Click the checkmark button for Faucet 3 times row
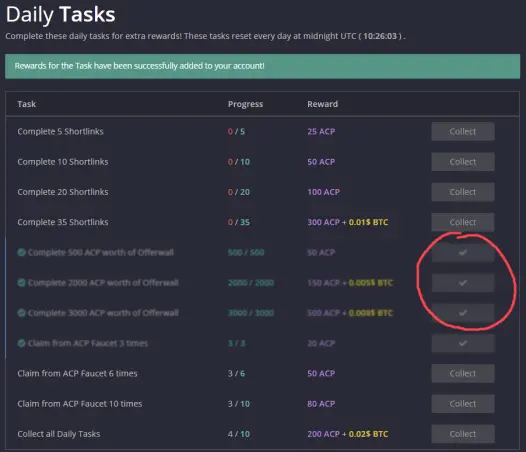The height and width of the screenshot is (452, 526). [463, 343]
